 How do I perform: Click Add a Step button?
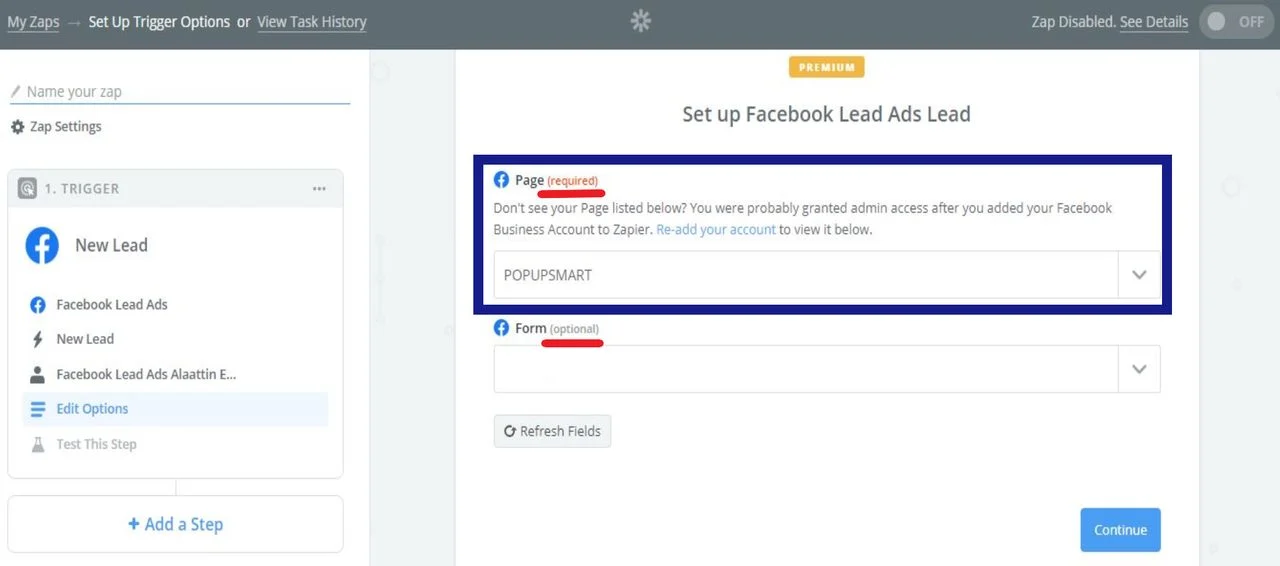pyautogui.click(x=175, y=524)
